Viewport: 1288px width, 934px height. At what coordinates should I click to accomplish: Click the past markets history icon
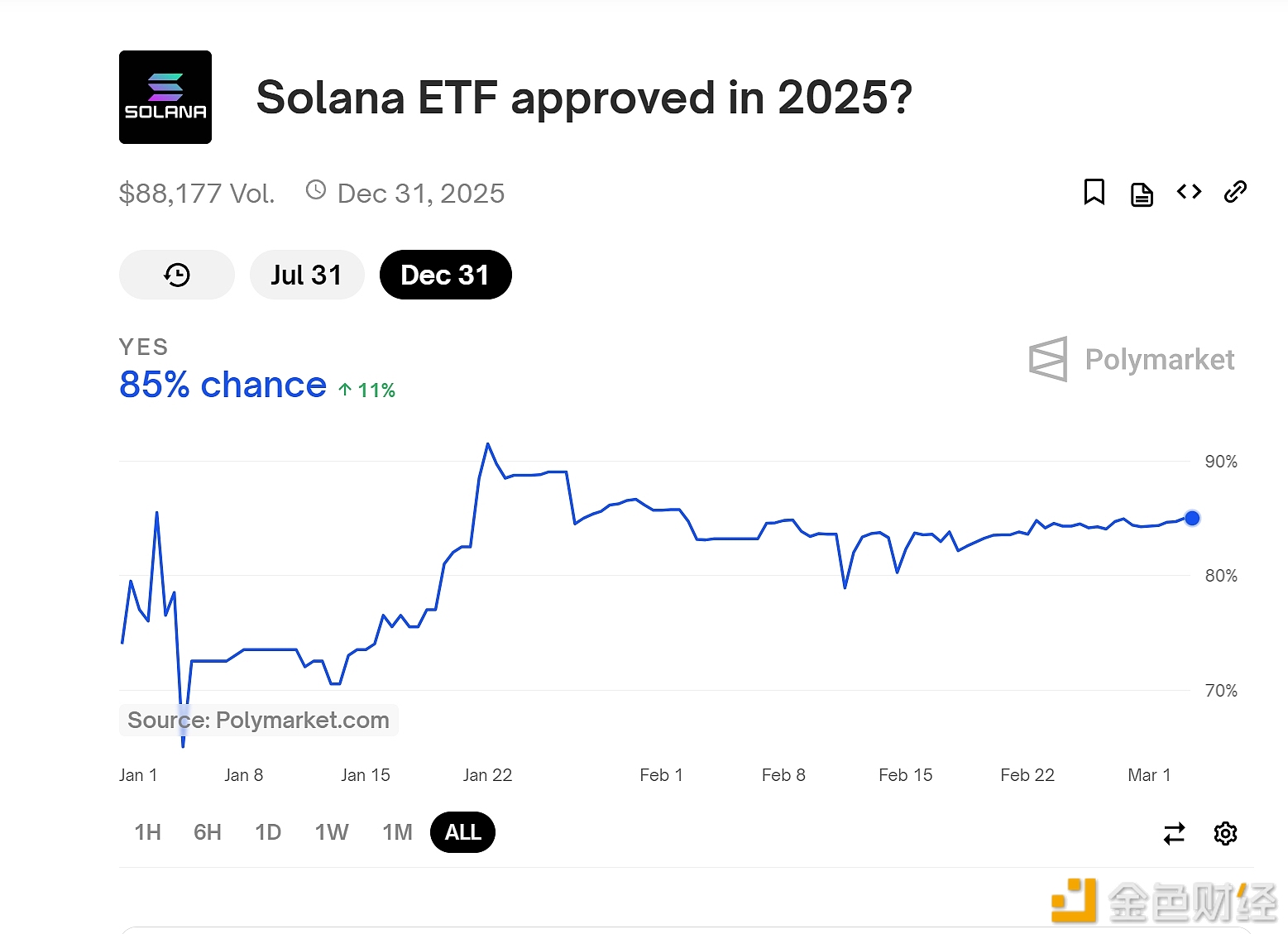177,275
